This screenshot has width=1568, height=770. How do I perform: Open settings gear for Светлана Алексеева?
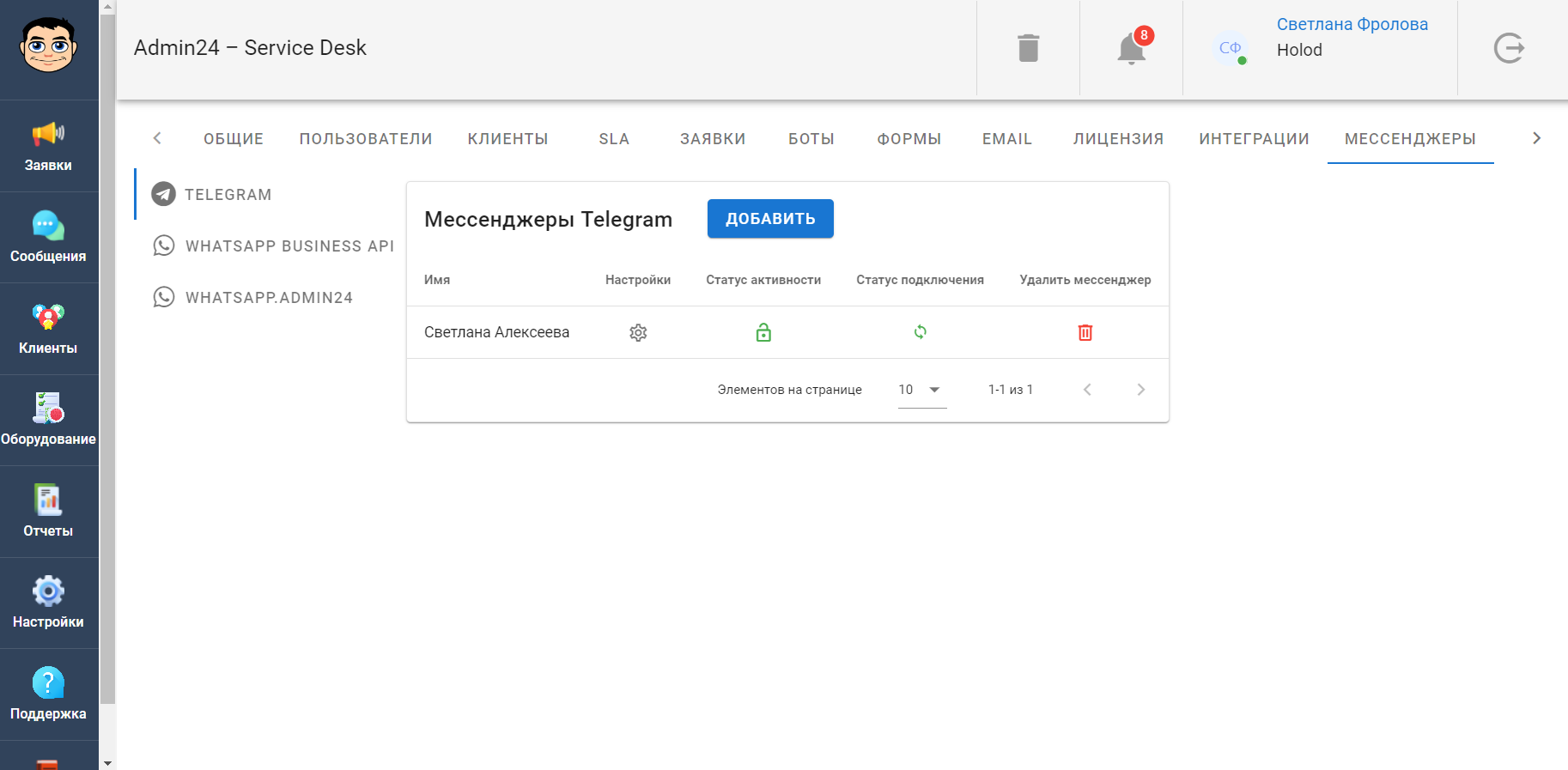[638, 332]
